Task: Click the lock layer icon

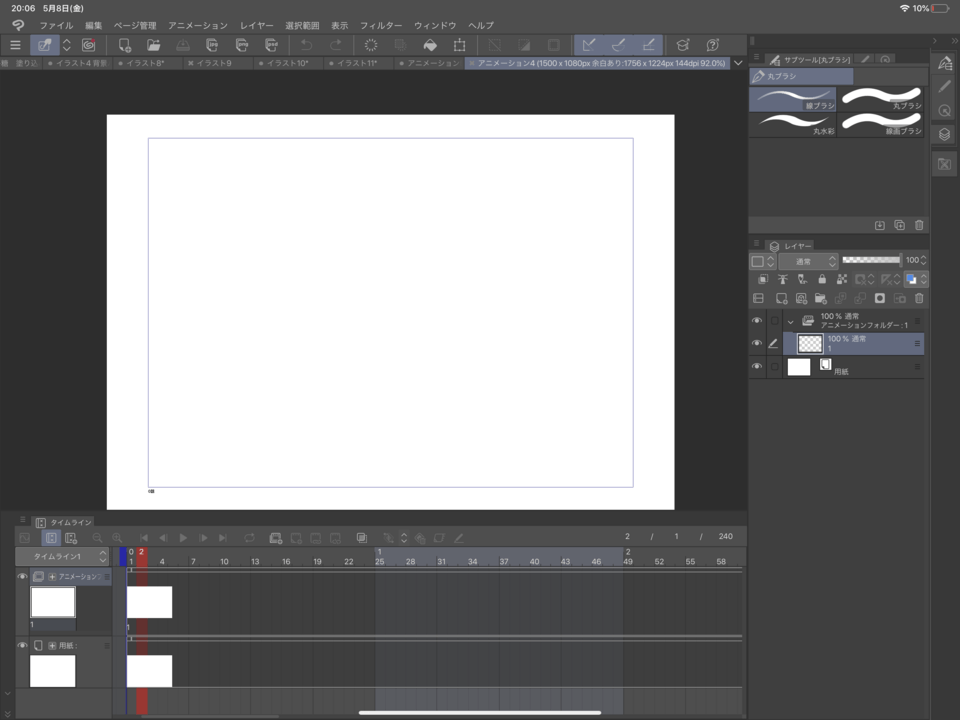Action: coord(821,279)
